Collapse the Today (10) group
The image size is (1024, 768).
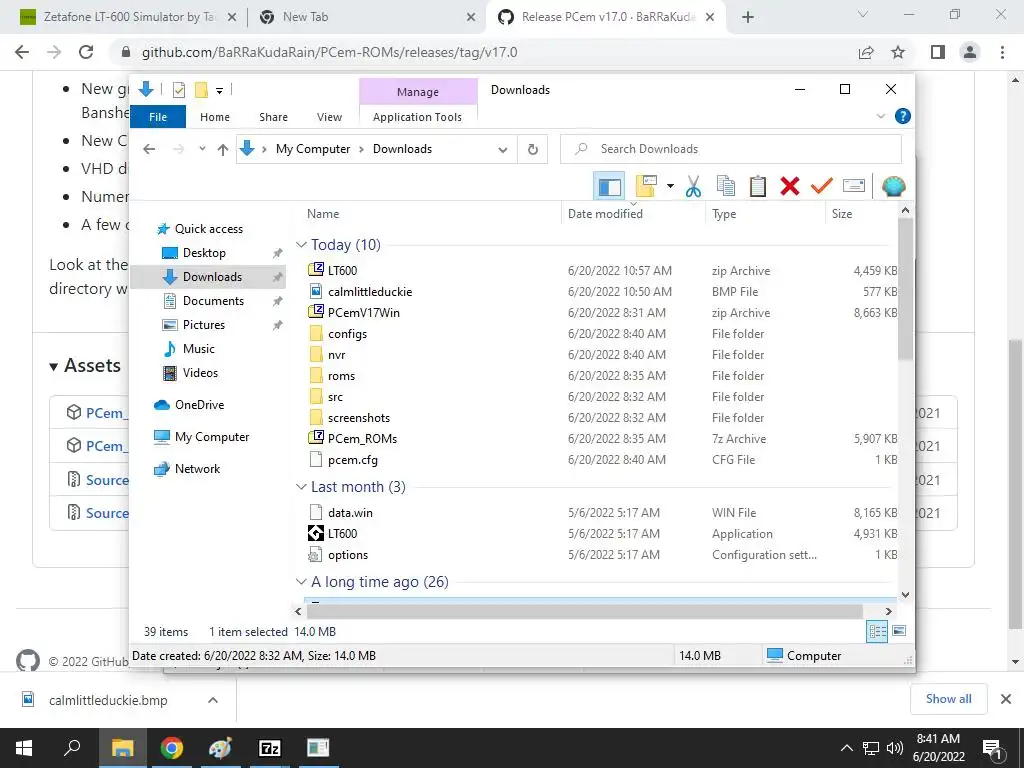click(301, 245)
